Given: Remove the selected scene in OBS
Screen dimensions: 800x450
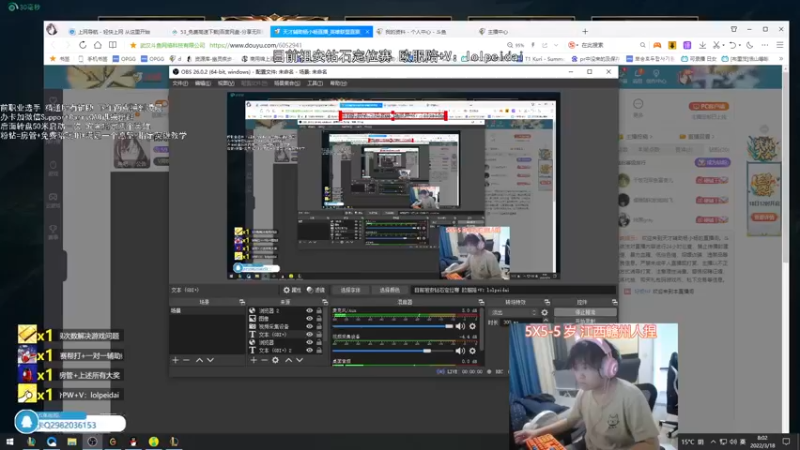Looking at the screenshot, I should [186, 360].
